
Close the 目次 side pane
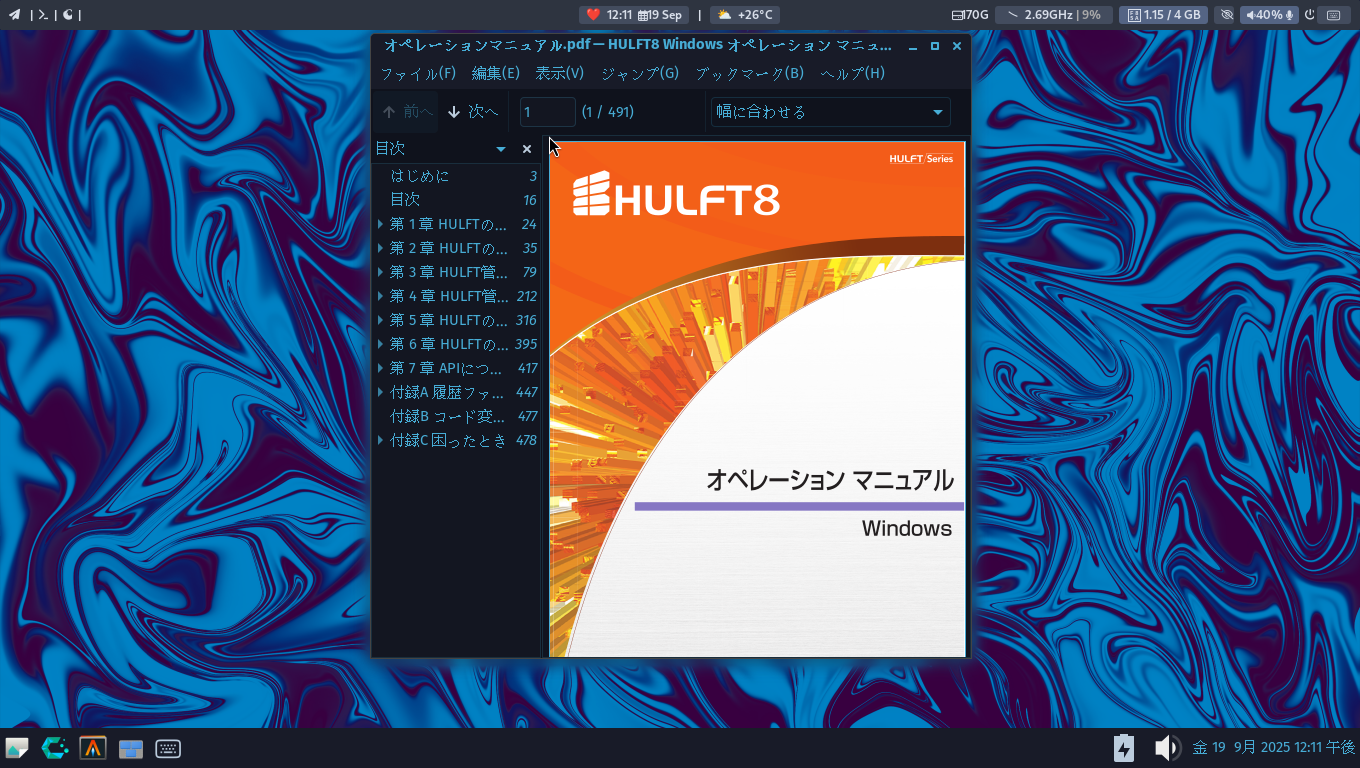click(527, 149)
